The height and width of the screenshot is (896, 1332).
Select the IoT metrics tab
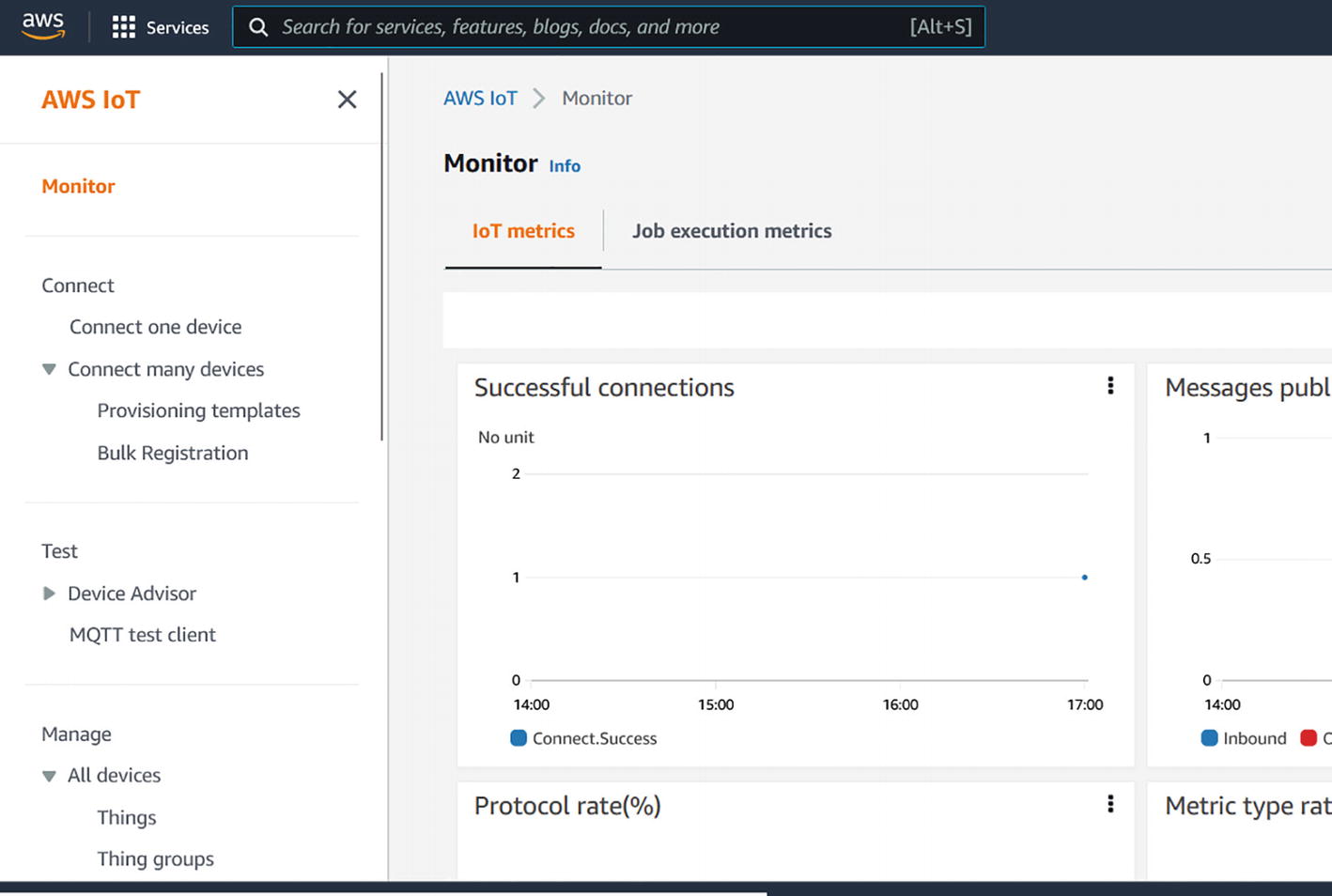tap(523, 231)
